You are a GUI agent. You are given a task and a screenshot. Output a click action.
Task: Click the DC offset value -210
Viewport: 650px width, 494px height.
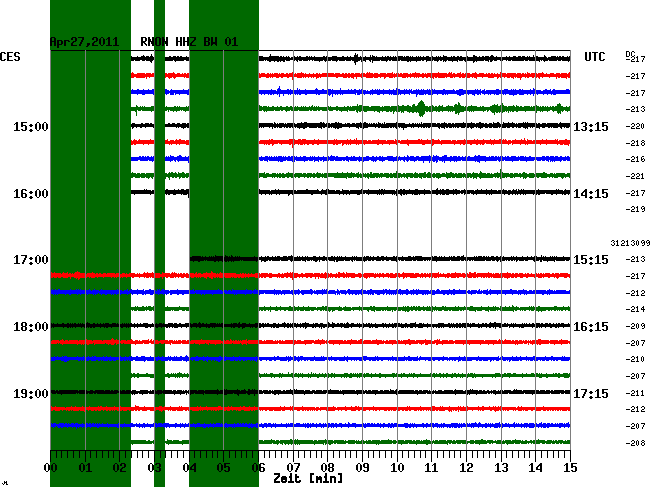pyautogui.click(x=635, y=359)
